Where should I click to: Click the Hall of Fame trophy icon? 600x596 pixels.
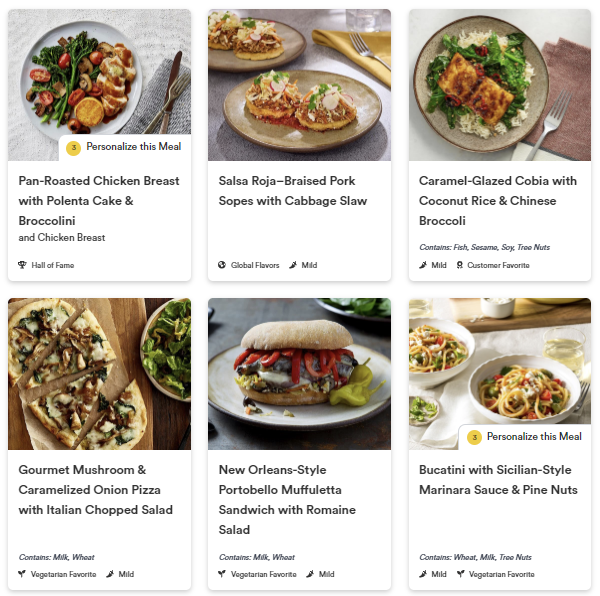tap(23, 265)
